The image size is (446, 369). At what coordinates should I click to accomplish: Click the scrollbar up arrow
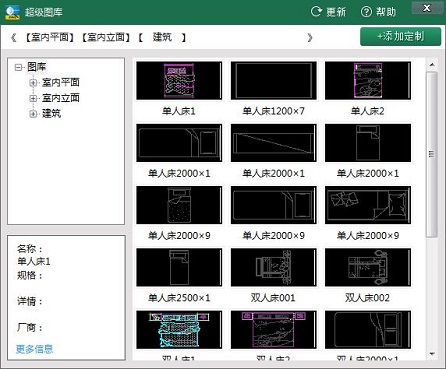(432, 64)
